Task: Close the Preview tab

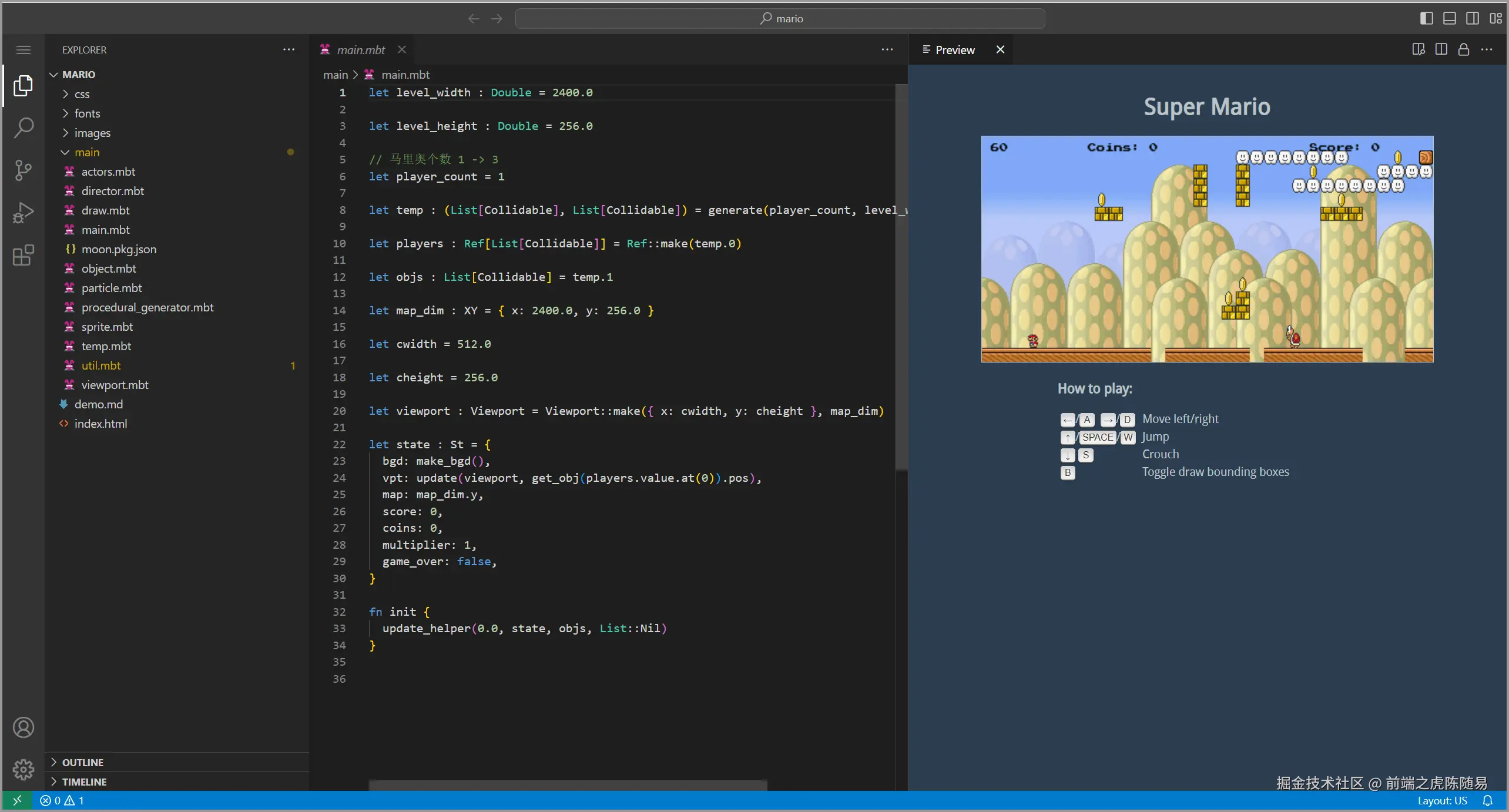Action: coord(1000,50)
